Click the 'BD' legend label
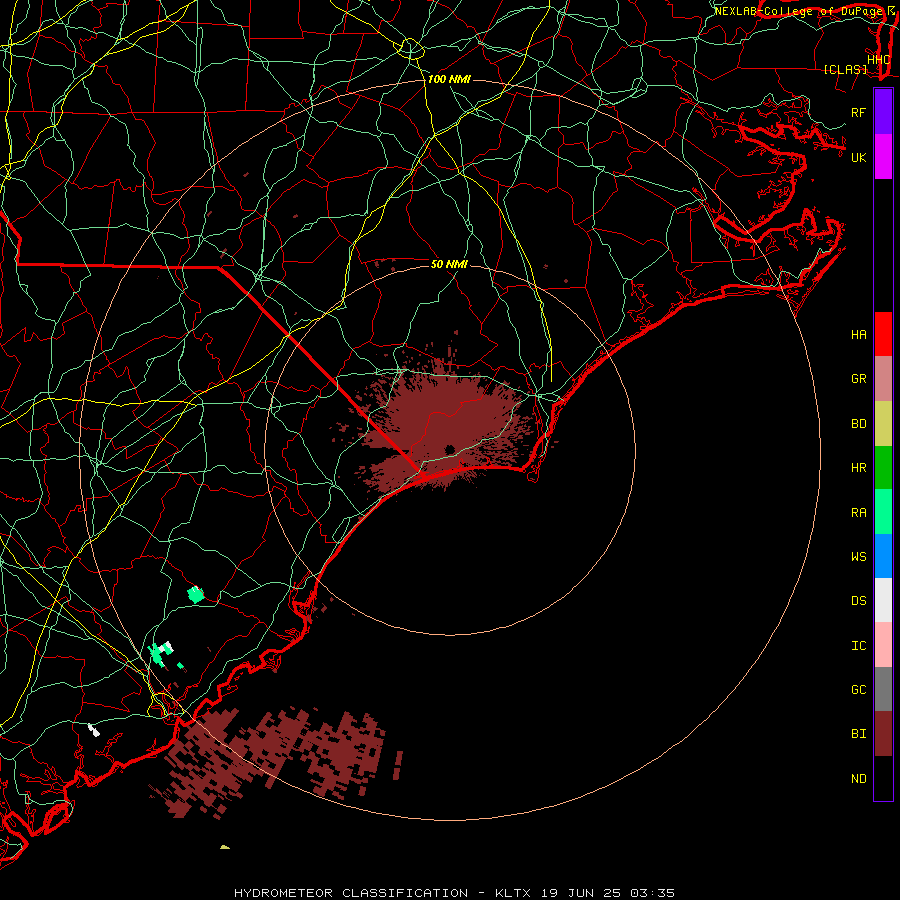900x900 pixels. coord(858,424)
